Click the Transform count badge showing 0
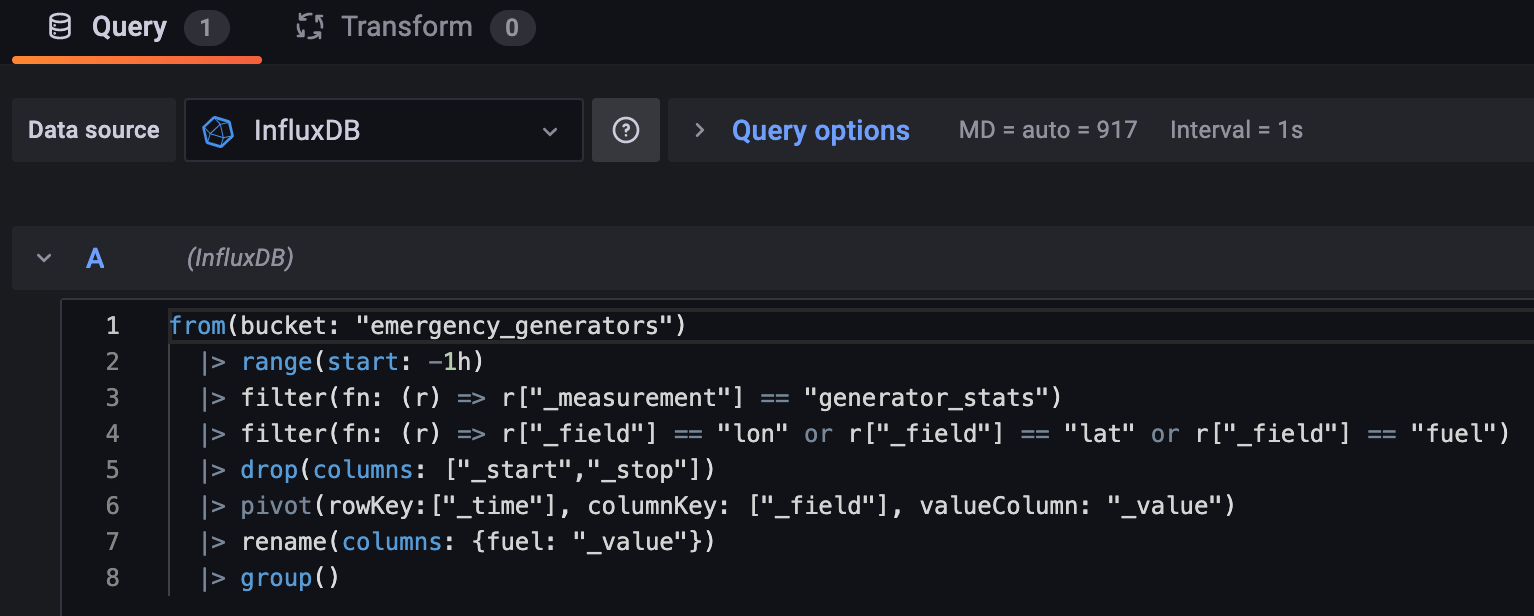The image size is (1534, 616). [x=512, y=28]
